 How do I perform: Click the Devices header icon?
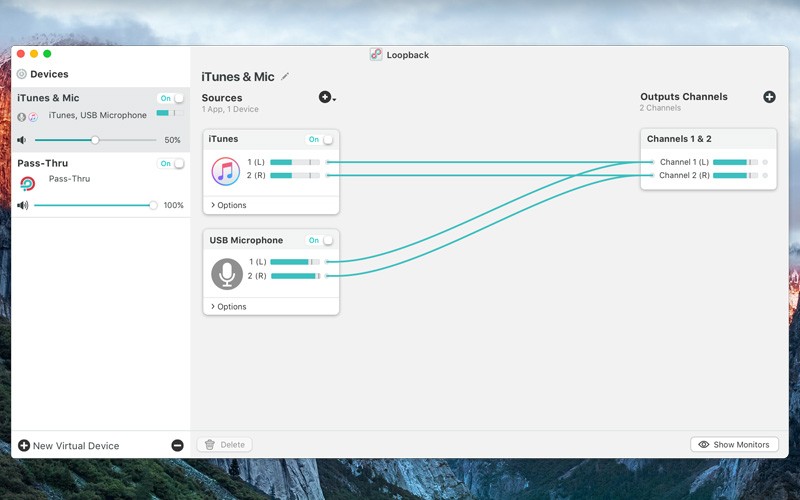point(21,74)
